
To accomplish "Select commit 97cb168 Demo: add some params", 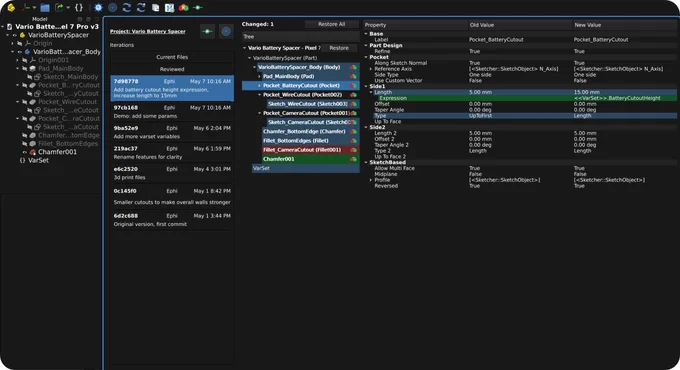I will 172,112.
